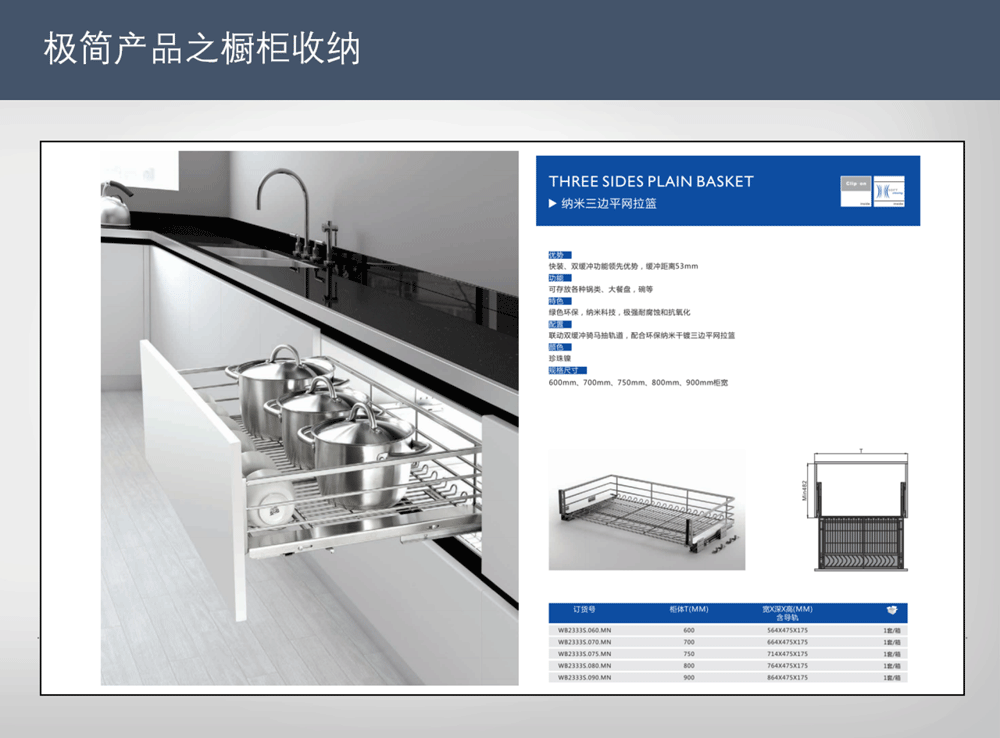Screen dimensions: 1000x738
Task: Click the 订货号 column header
Action: (x=584, y=609)
